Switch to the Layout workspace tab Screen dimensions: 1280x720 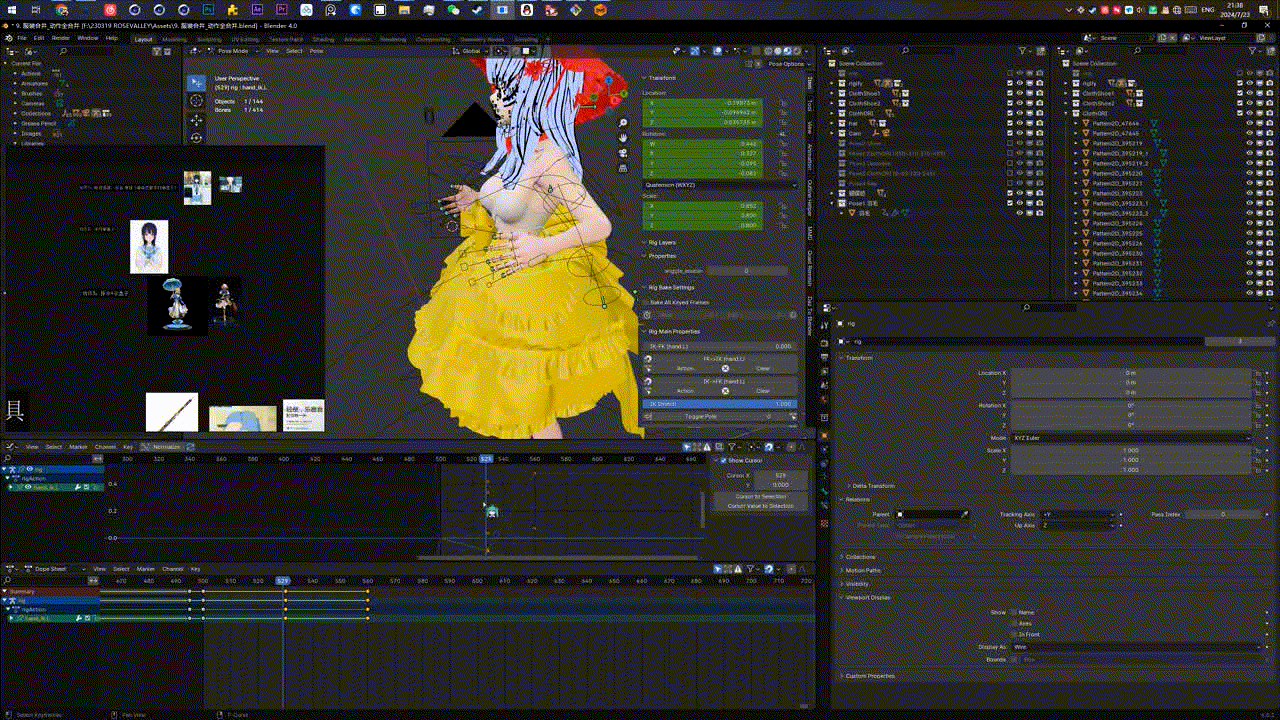pyautogui.click(x=144, y=39)
